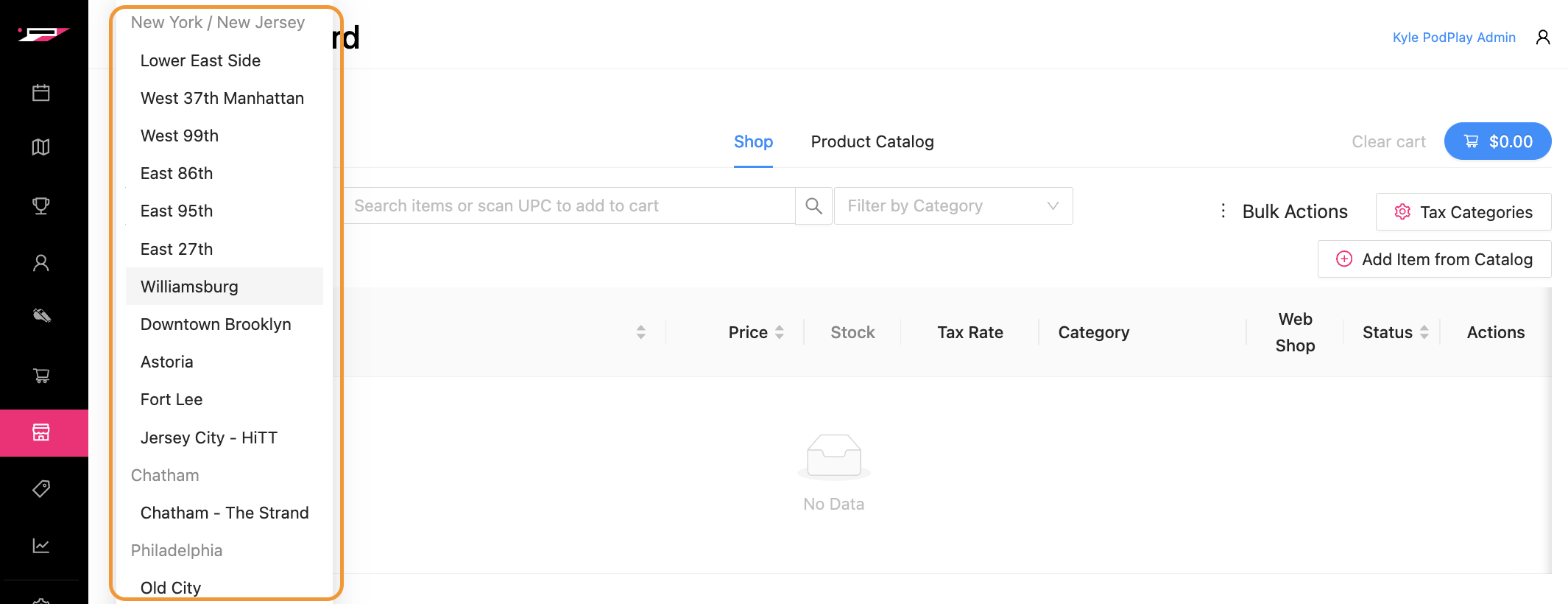Choose Downtown Brooklyn location option
This screenshot has height=604, width=1568.
(x=216, y=324)
